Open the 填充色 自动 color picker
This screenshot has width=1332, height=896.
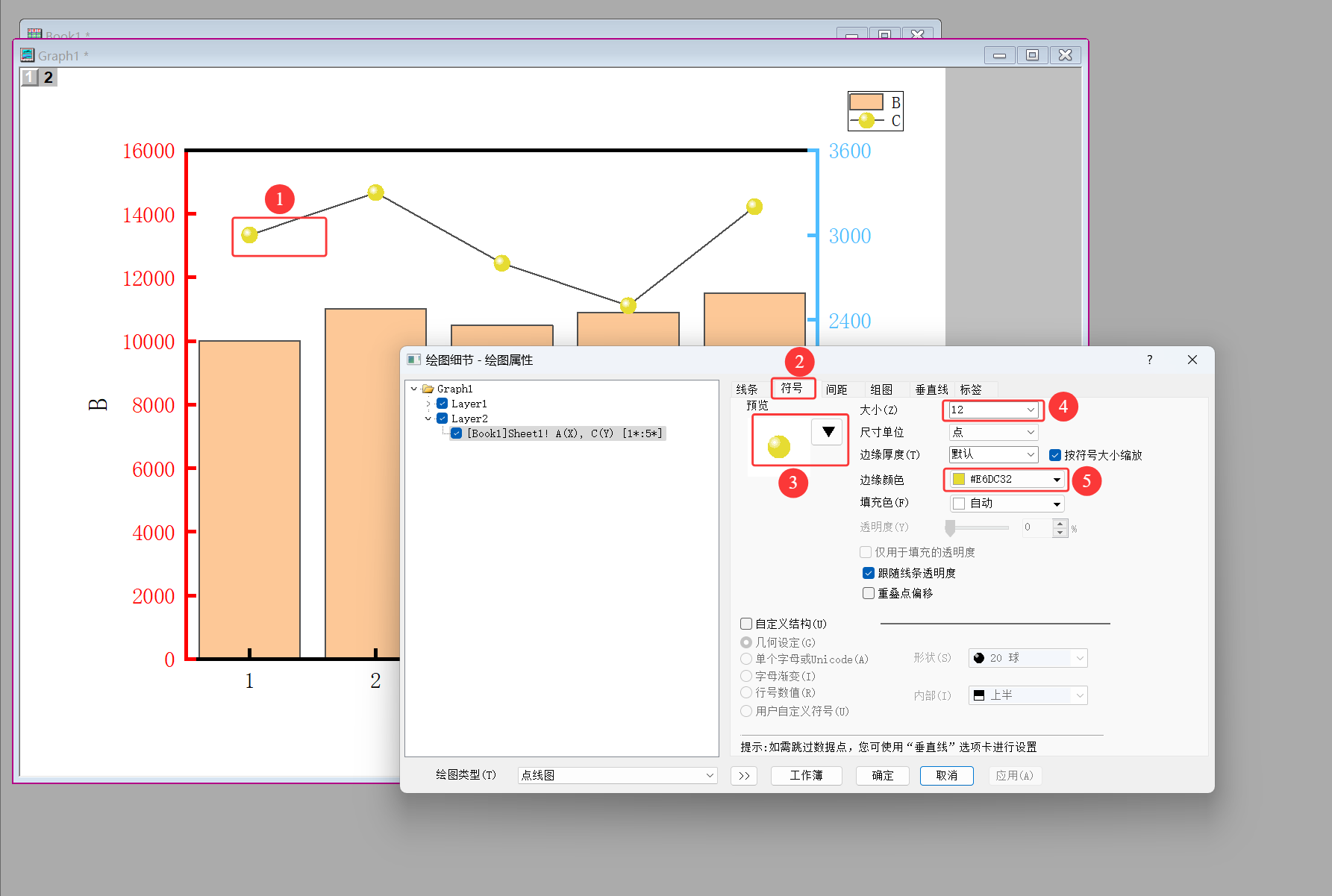click(x=1007, y=504)
